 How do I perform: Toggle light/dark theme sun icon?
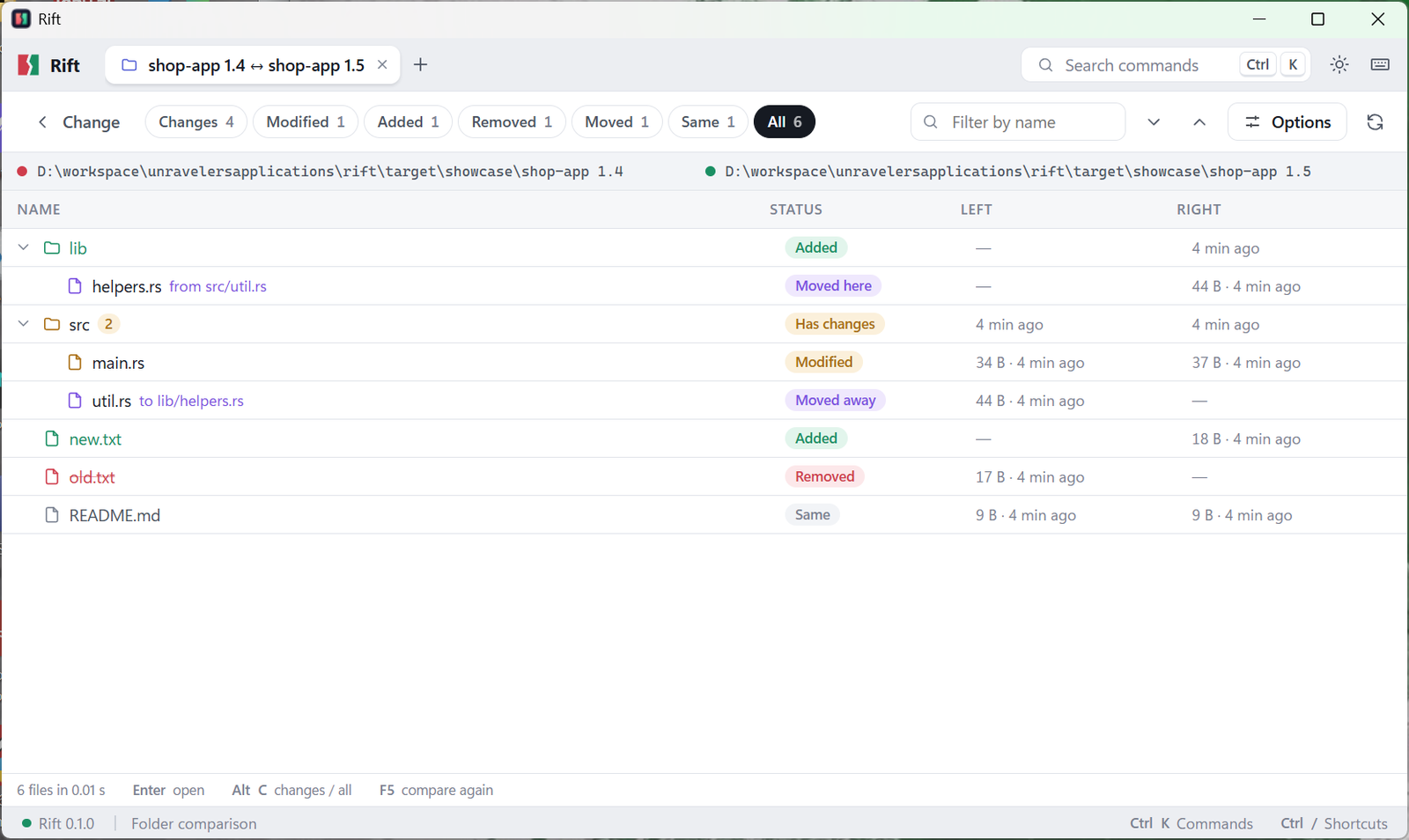pos(1339,64)
